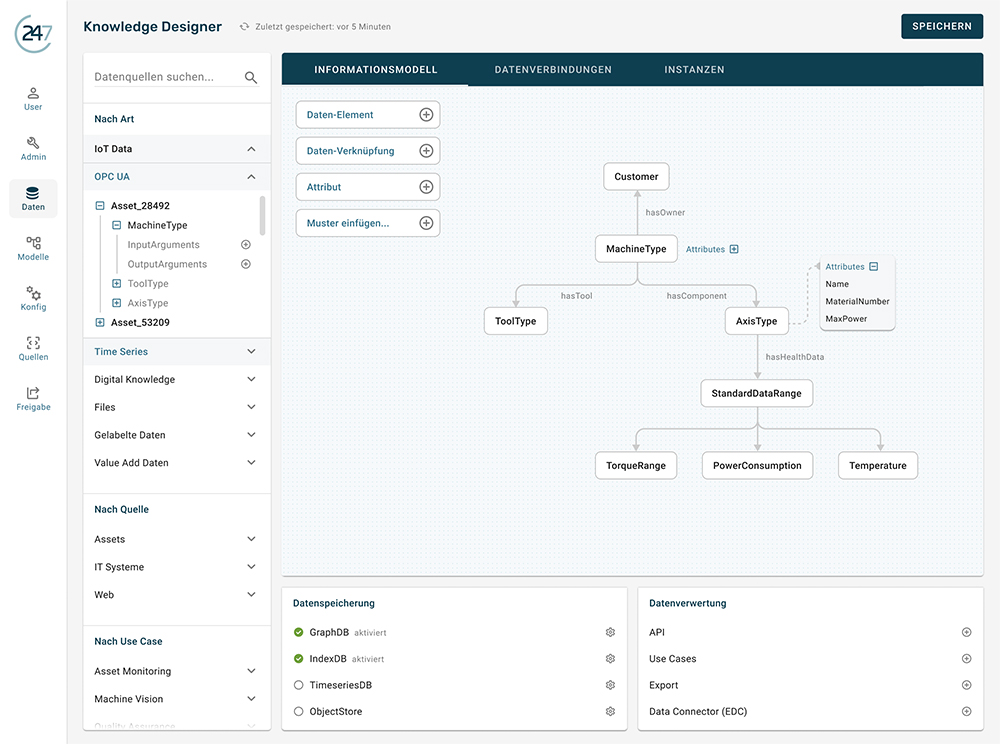Click the Speichern button
This screenshot has height=744, width=1000.
941,26
